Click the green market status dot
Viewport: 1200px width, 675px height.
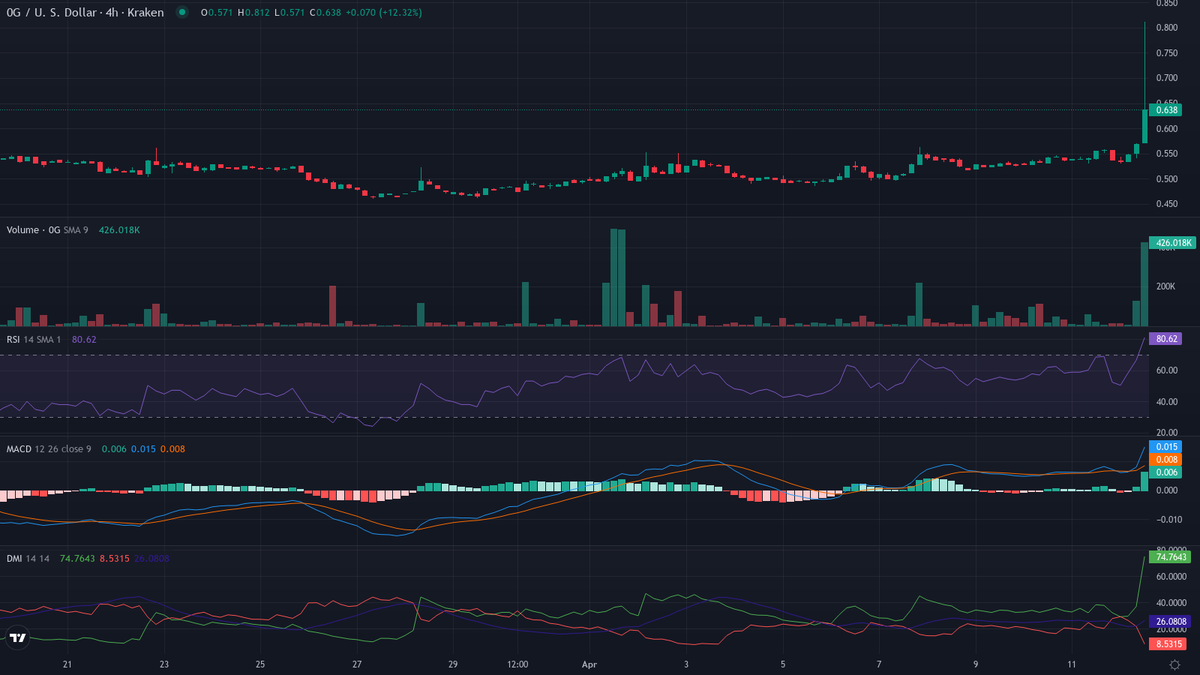(181, 13)
